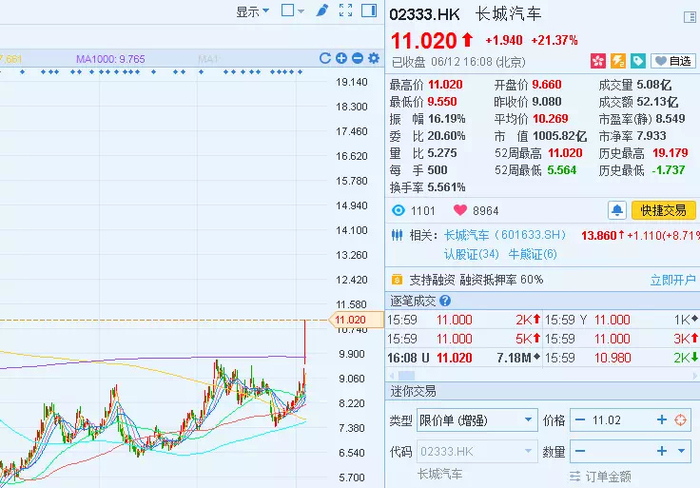Expand the quantity dropdown arrow
This screenshot has height=488, width=700.
point(681,451)
